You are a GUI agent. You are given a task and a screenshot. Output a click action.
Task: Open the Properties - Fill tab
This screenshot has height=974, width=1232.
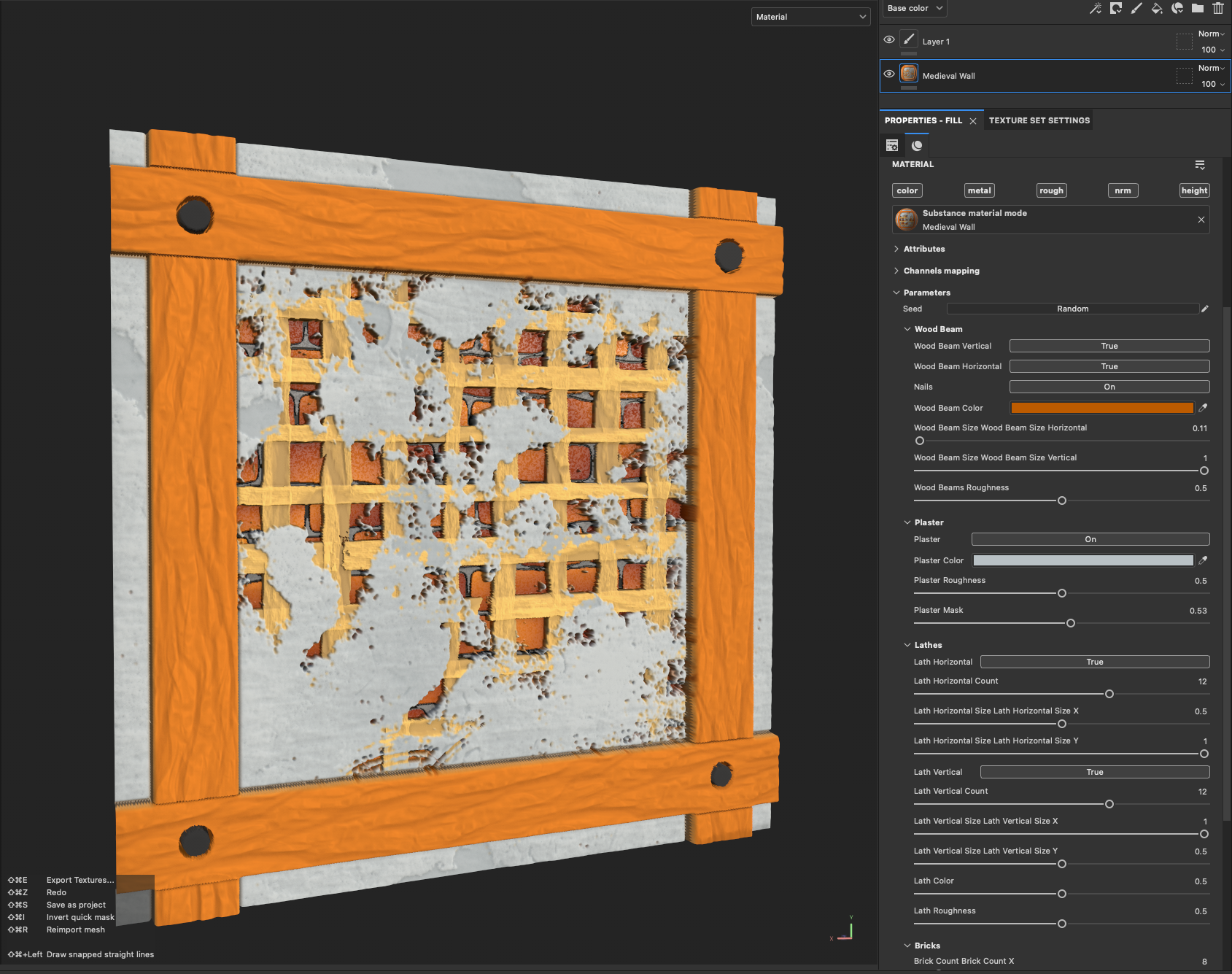(x=923, y=120)
